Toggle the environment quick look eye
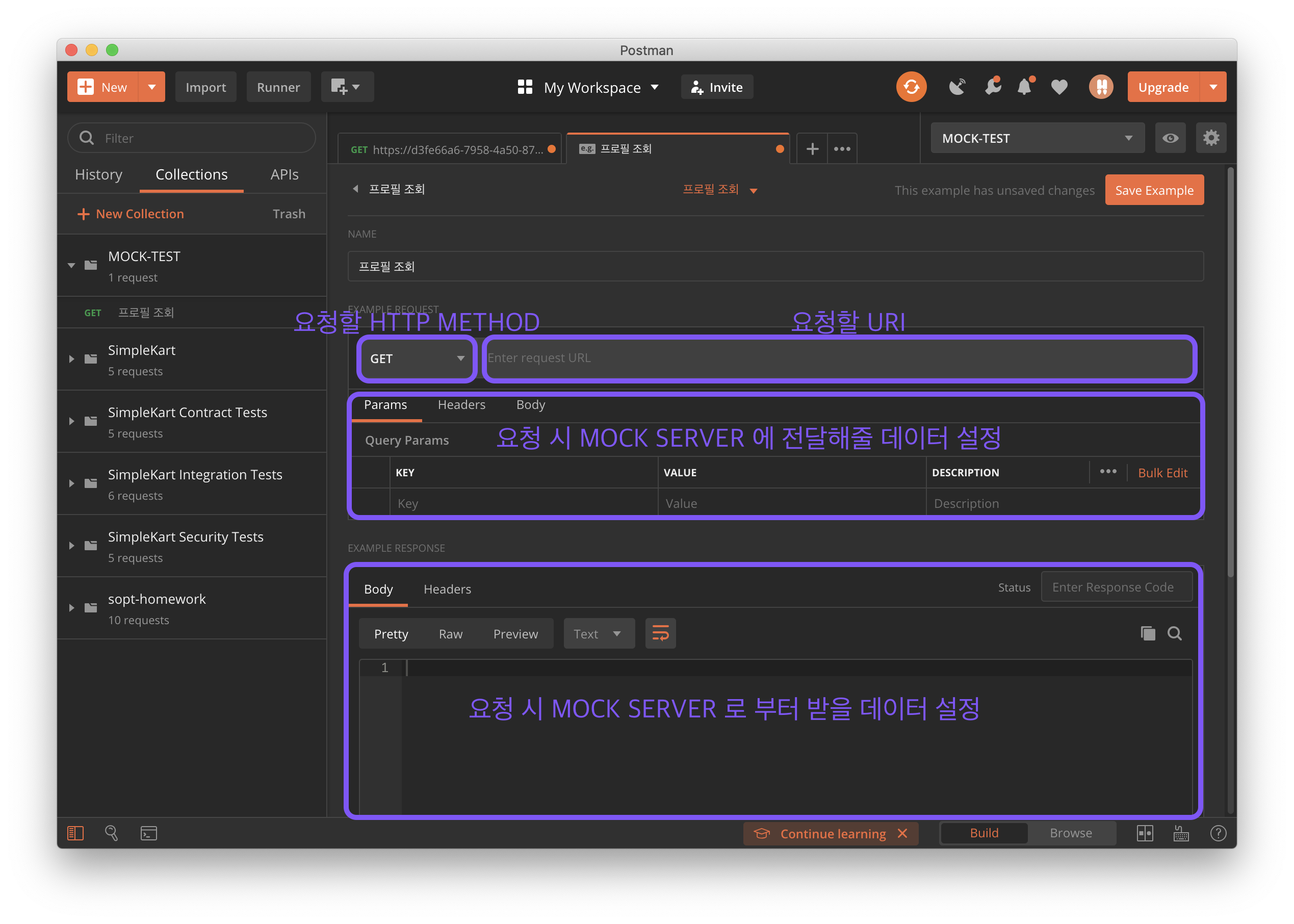Screen dimensions: 1294x924 (1170, 138)
